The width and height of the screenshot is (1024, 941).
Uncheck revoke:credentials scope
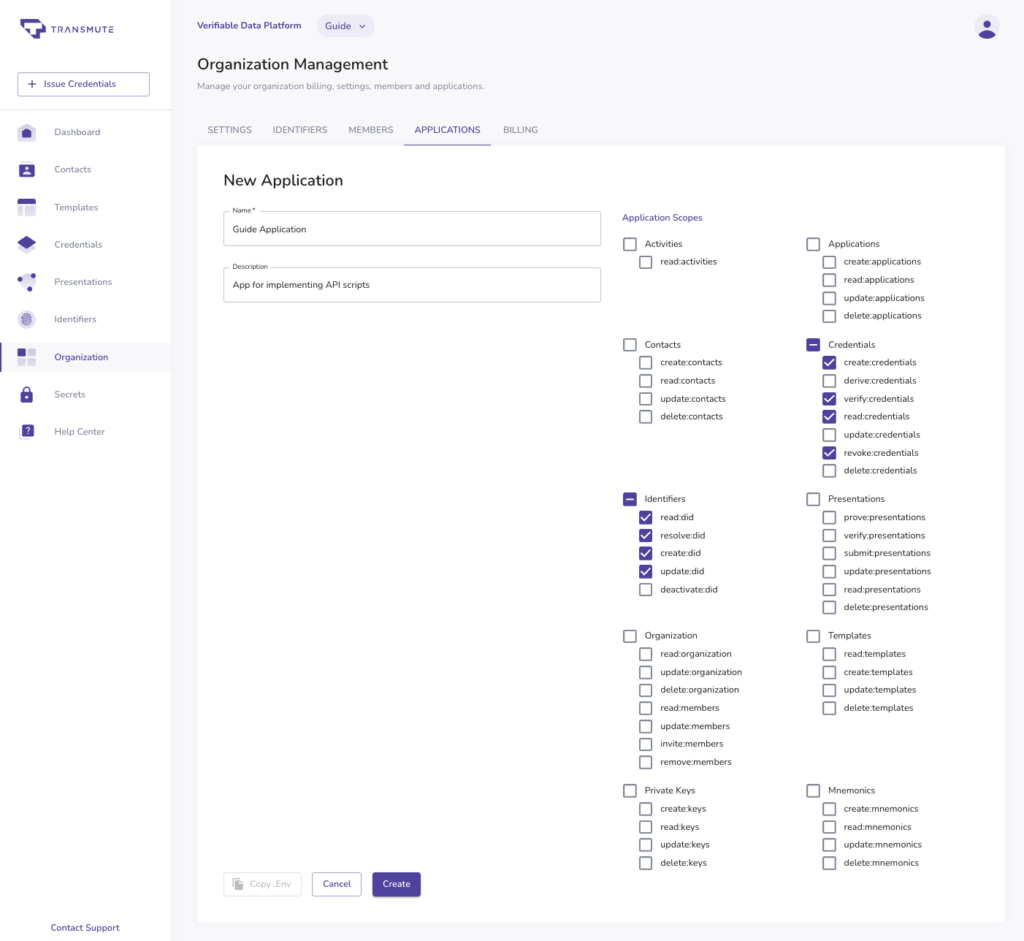pos(829,453)
